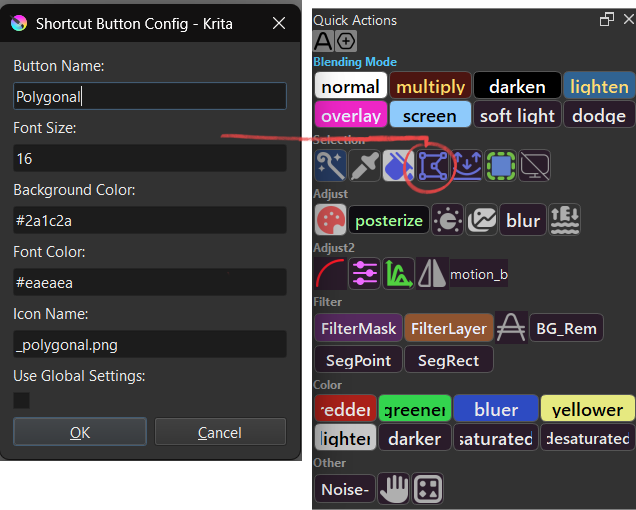
Task: Click Cancel in Shortcut Button Config
Action: 220,432
